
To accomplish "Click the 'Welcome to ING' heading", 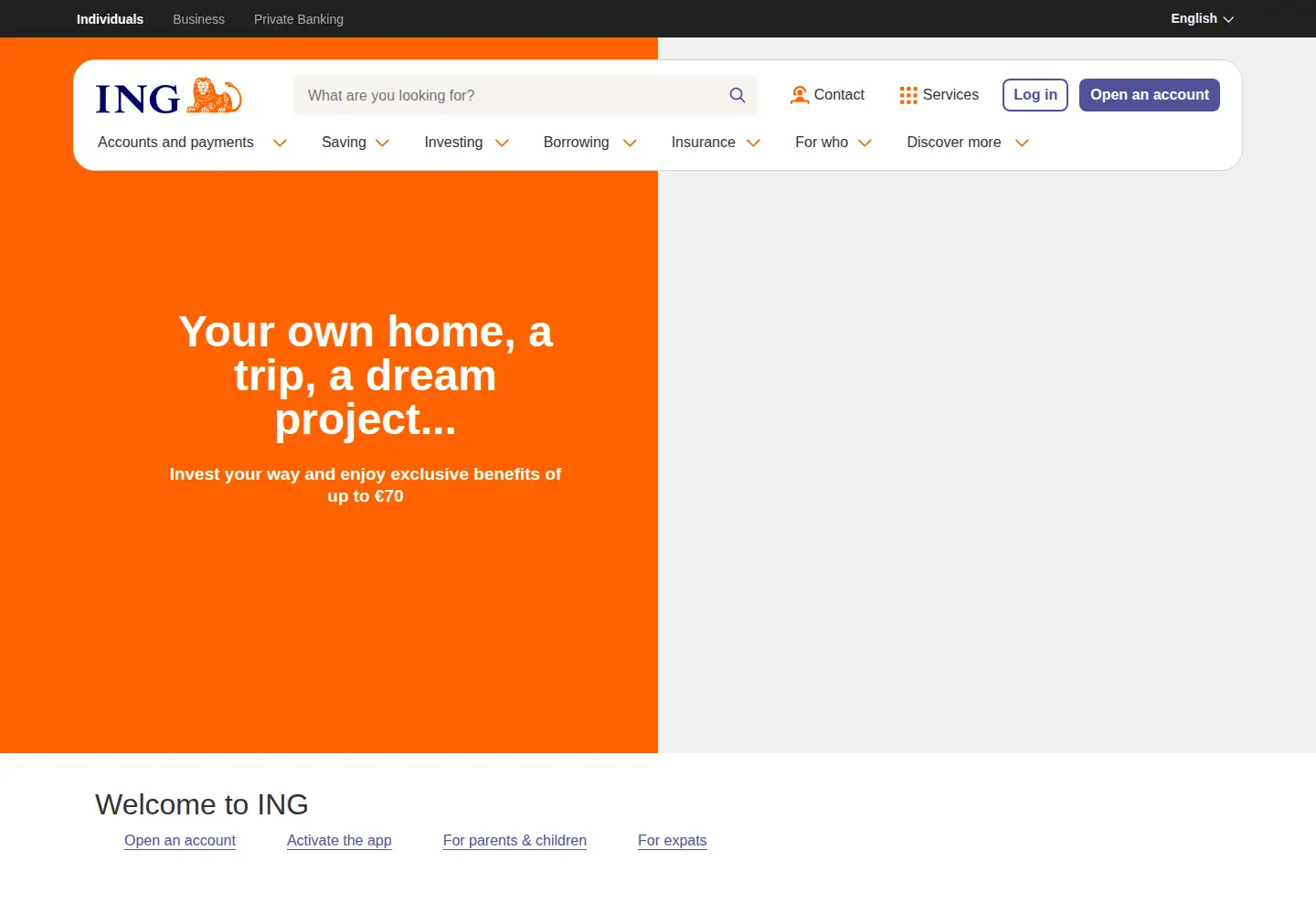I will point(202,804).
